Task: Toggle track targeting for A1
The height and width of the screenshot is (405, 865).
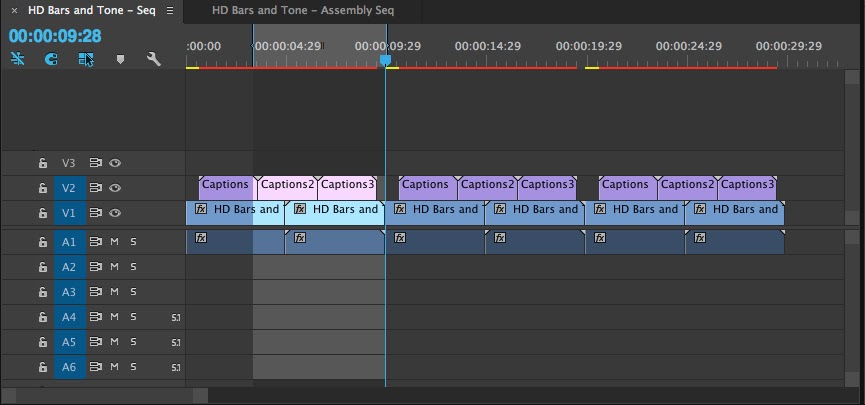Action: pos(70,242)
